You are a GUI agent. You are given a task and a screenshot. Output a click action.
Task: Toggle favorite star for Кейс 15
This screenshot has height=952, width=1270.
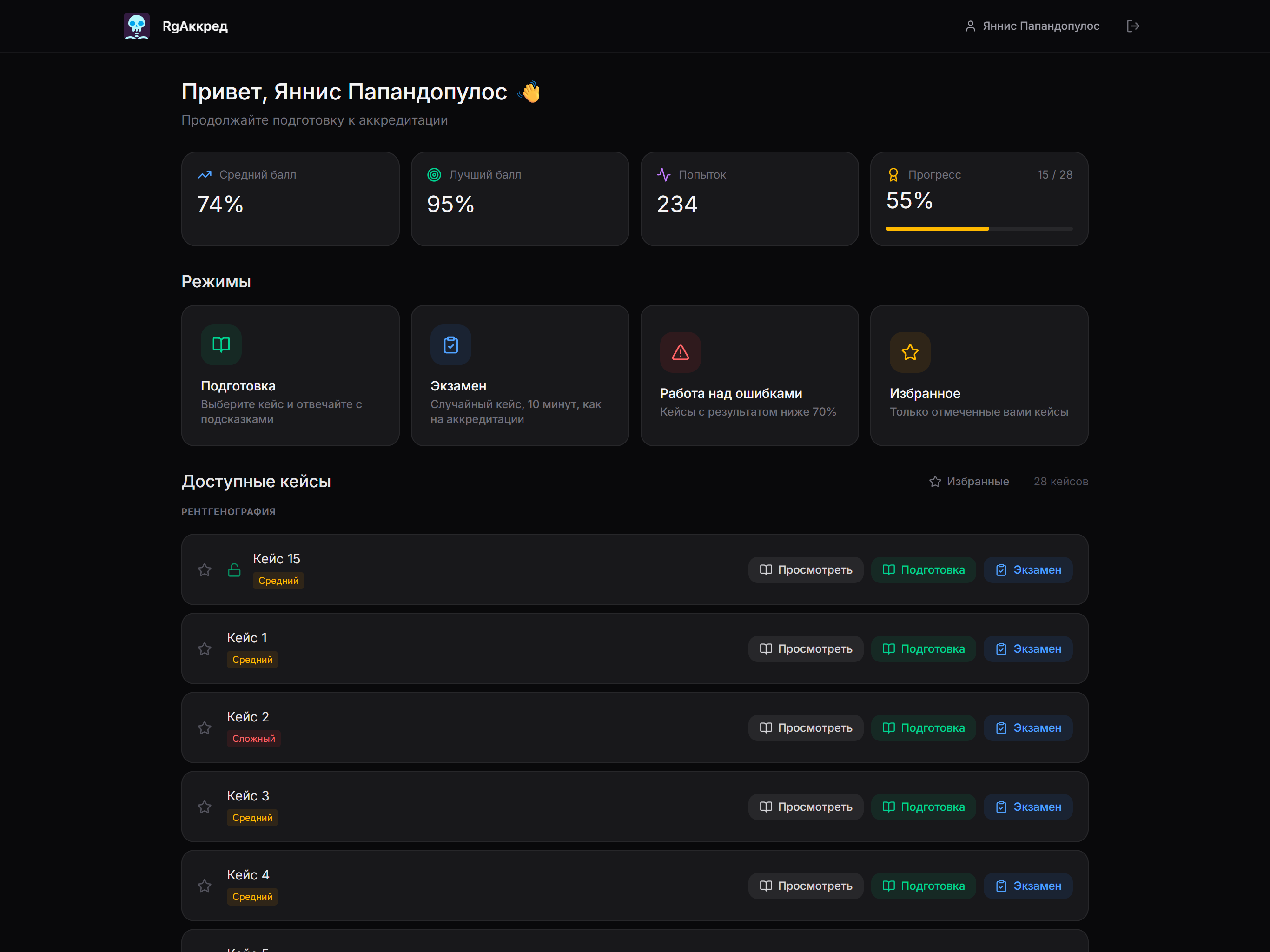pyautogui.click(x=205, y=569)
